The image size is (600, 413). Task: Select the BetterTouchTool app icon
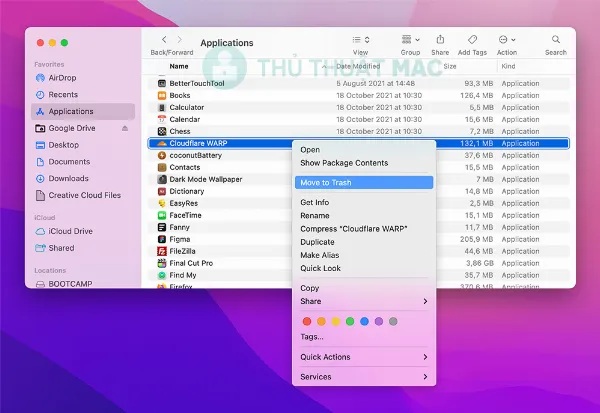click(x=162, y=83)
